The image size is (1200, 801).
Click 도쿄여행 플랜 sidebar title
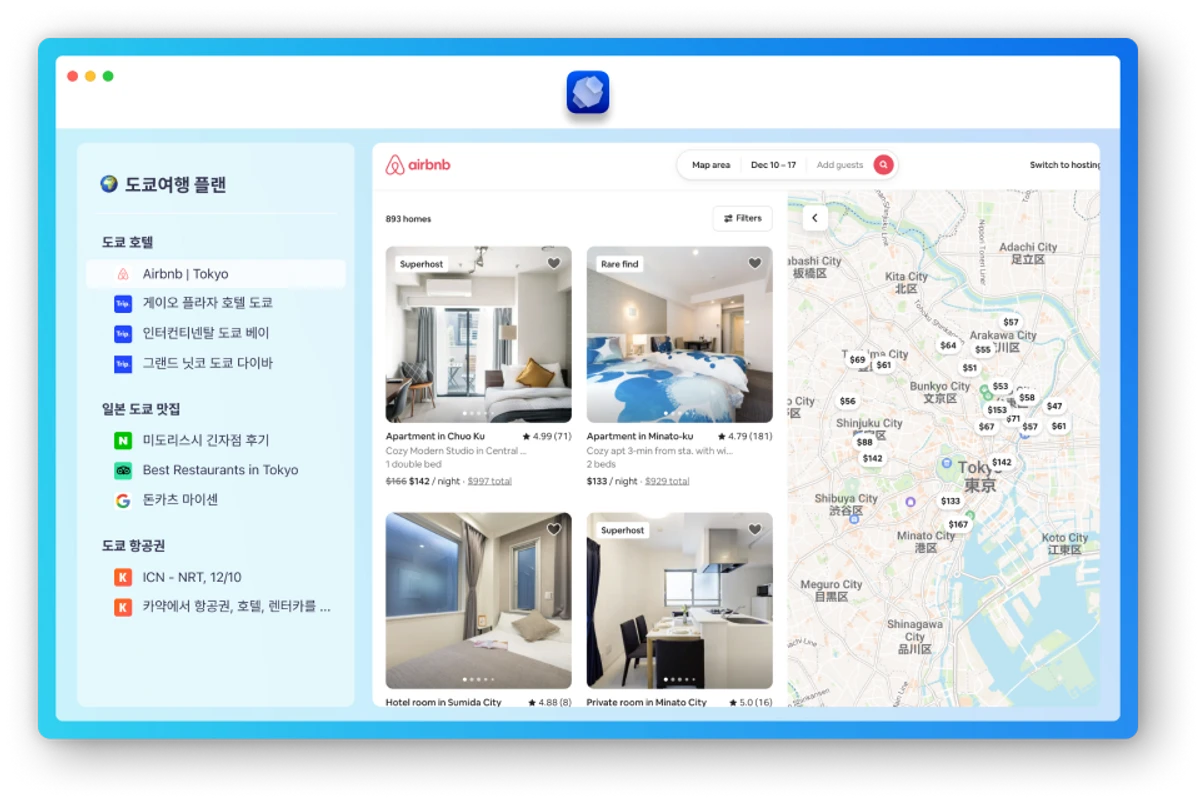coord(175,184)
